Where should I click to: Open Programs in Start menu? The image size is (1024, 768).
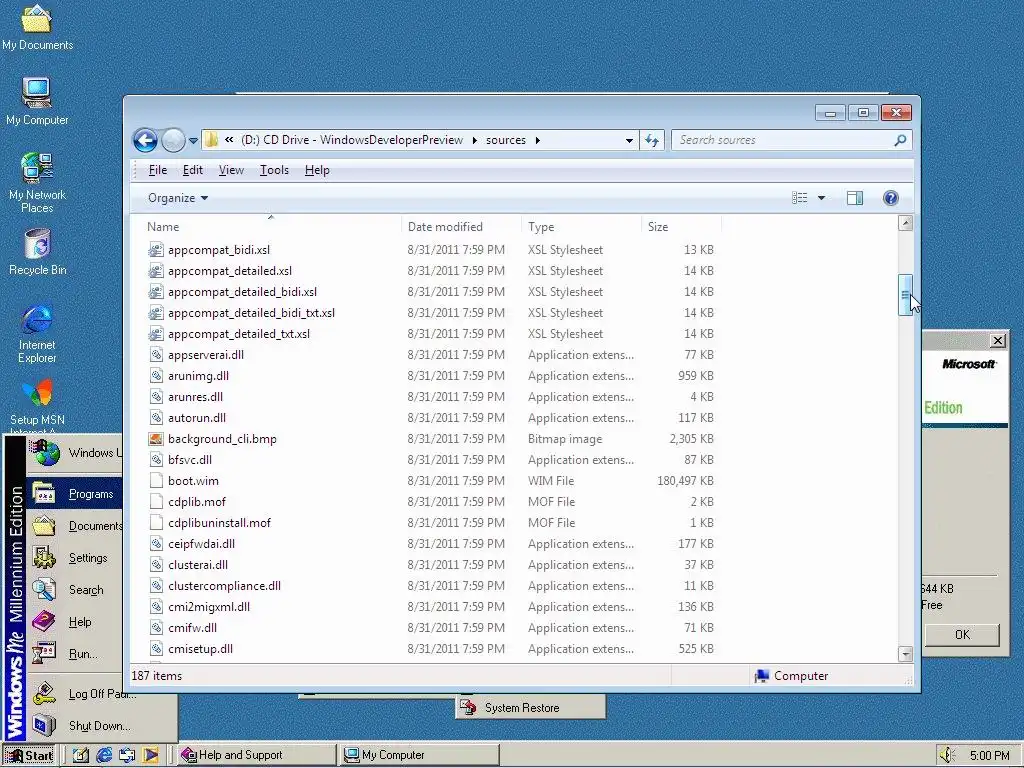pos(74,494)
